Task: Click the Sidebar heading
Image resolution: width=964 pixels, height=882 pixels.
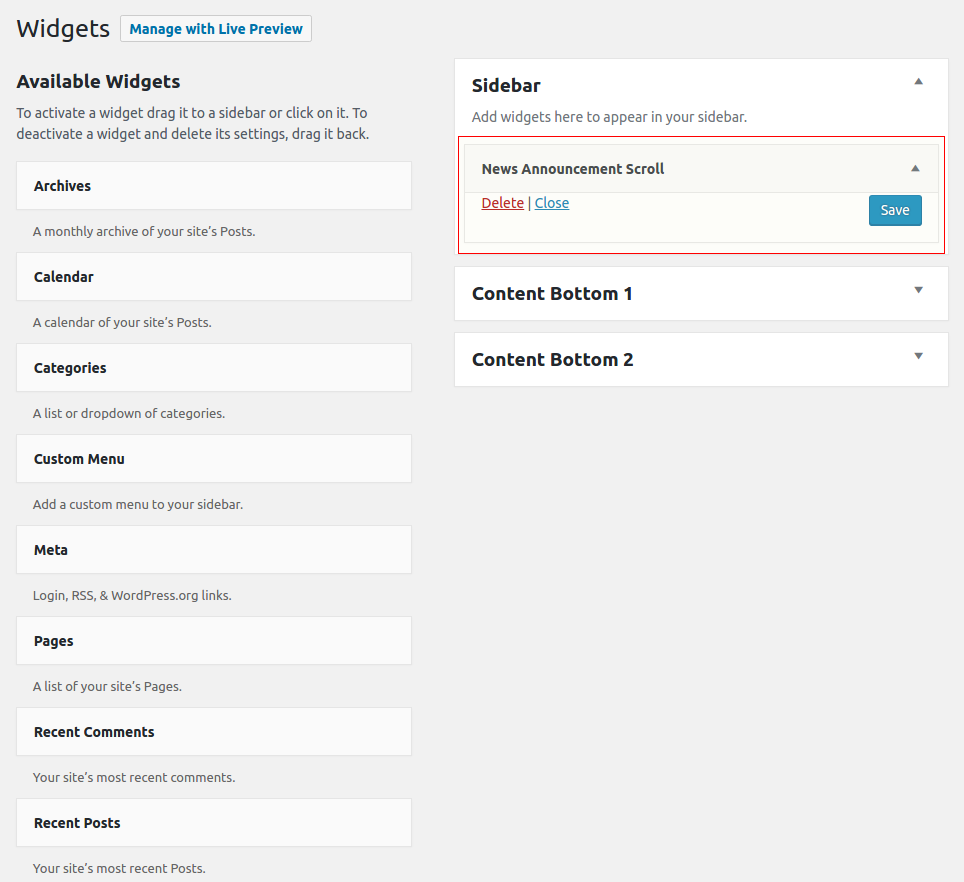Action: click(x=506, y=85)
